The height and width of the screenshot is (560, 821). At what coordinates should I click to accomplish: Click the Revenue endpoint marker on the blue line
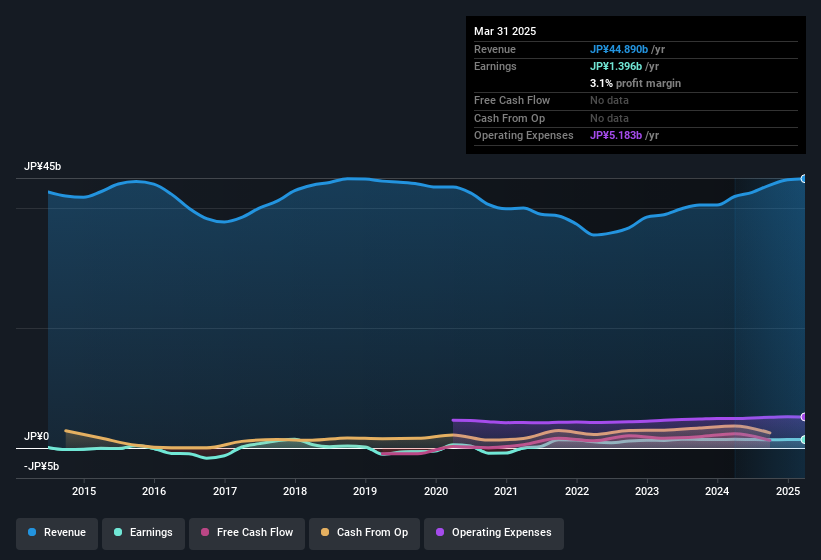click(x=804, y=179)
